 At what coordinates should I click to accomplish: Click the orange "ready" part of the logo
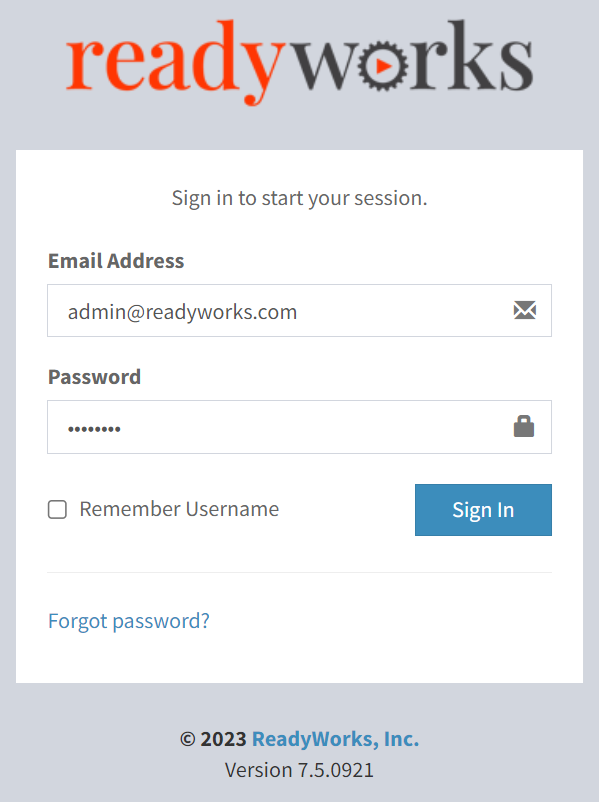[x=175, y=61]
